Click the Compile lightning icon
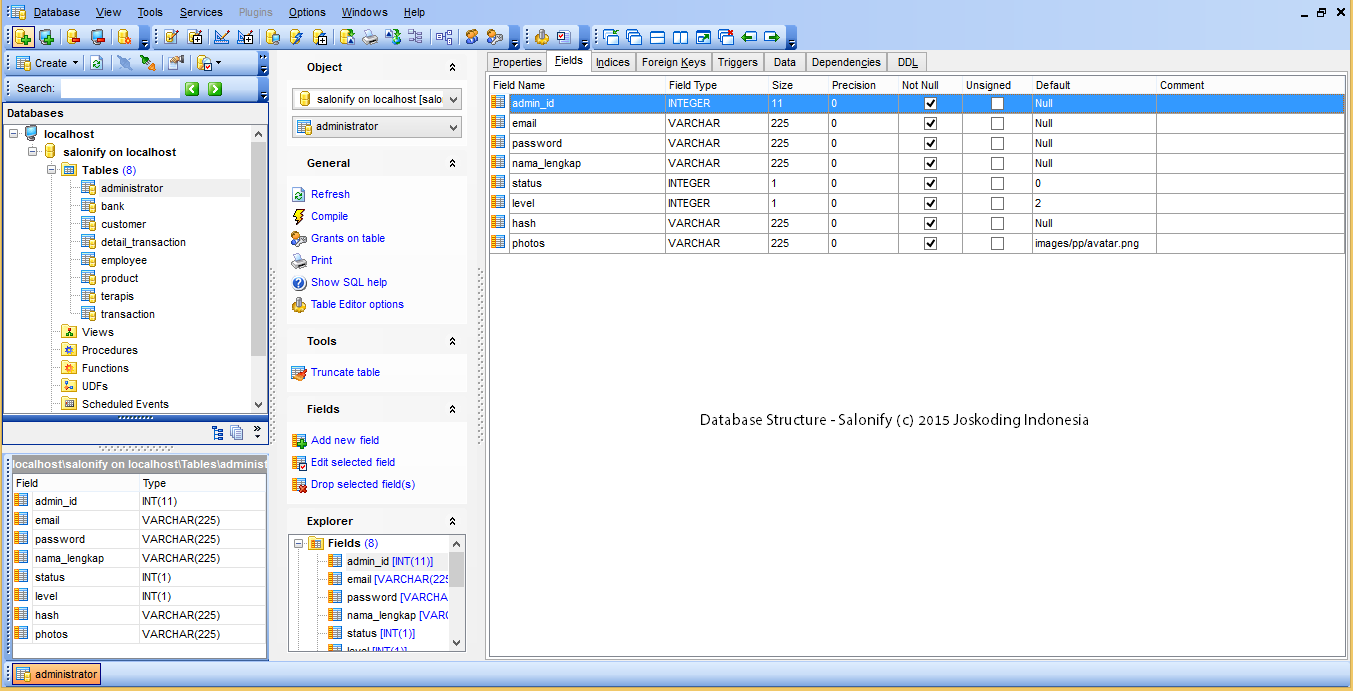Screen dimensions: 1353x691 (x=298, y=216)
